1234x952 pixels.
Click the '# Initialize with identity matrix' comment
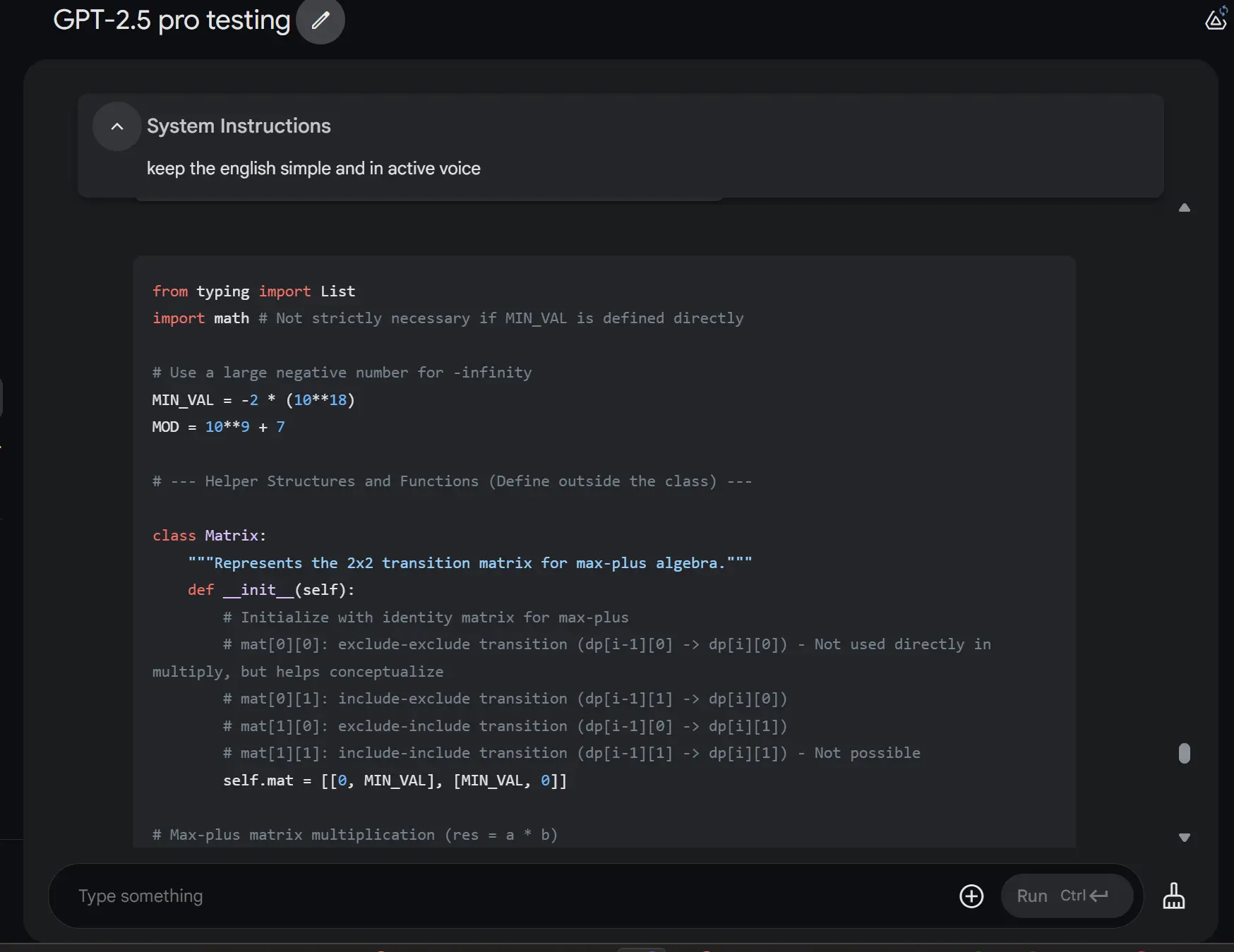(x=426, y=617)
